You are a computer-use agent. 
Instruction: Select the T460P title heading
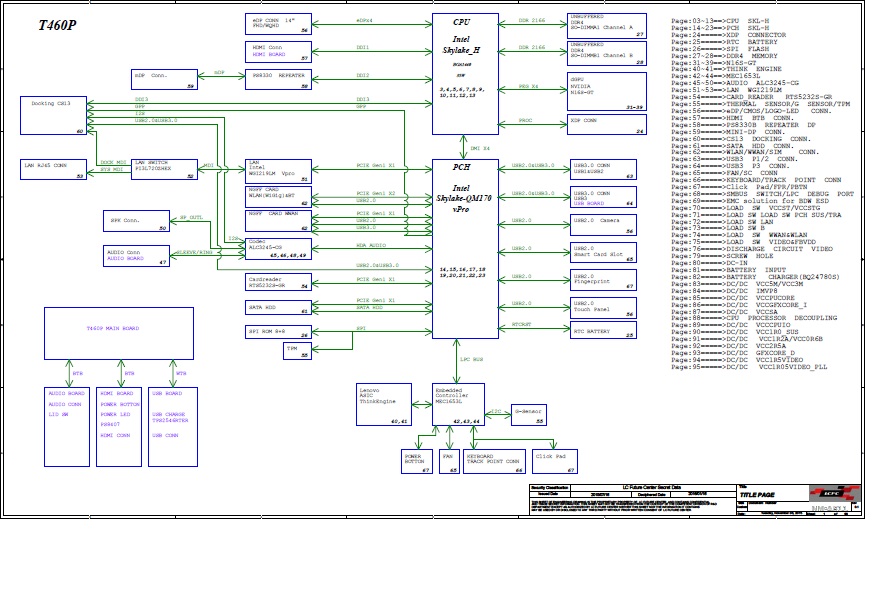(57, 25)
